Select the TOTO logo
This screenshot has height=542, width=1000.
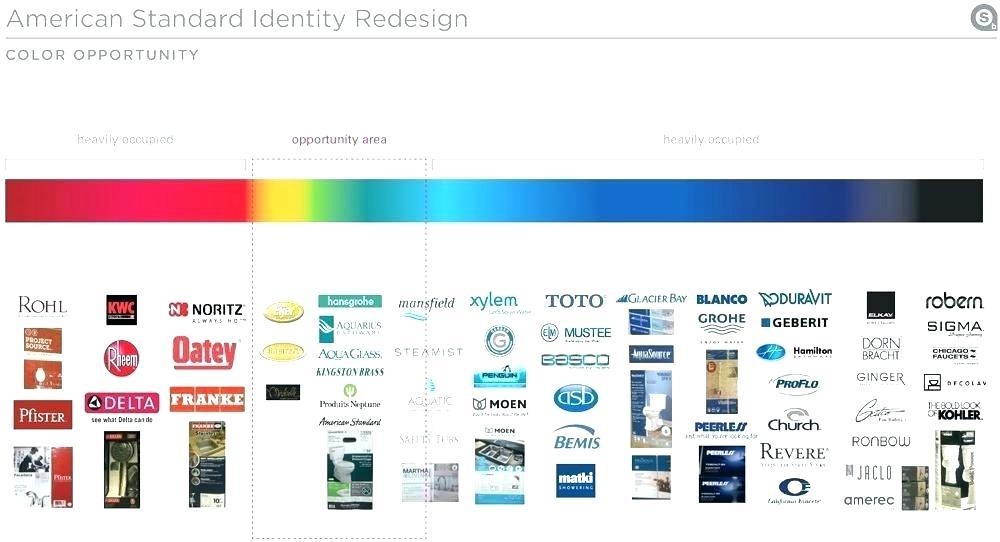(x=575, y=301)
